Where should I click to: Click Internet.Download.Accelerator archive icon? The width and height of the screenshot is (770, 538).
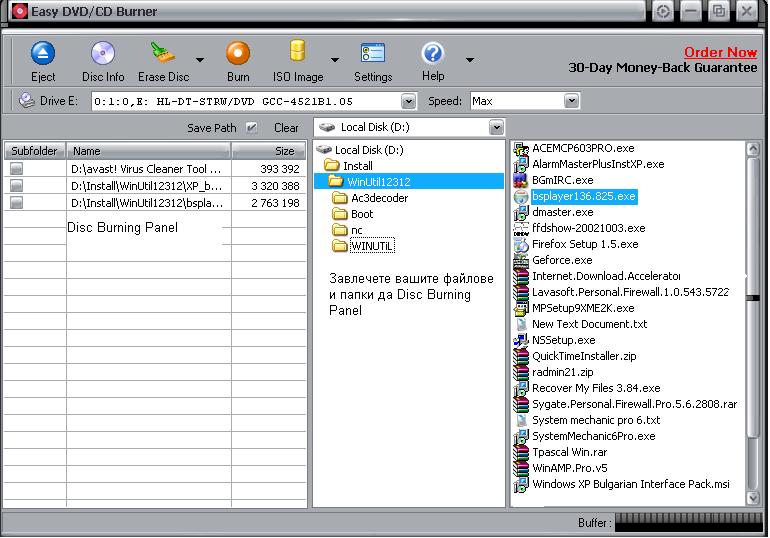[x=521, y=276]
